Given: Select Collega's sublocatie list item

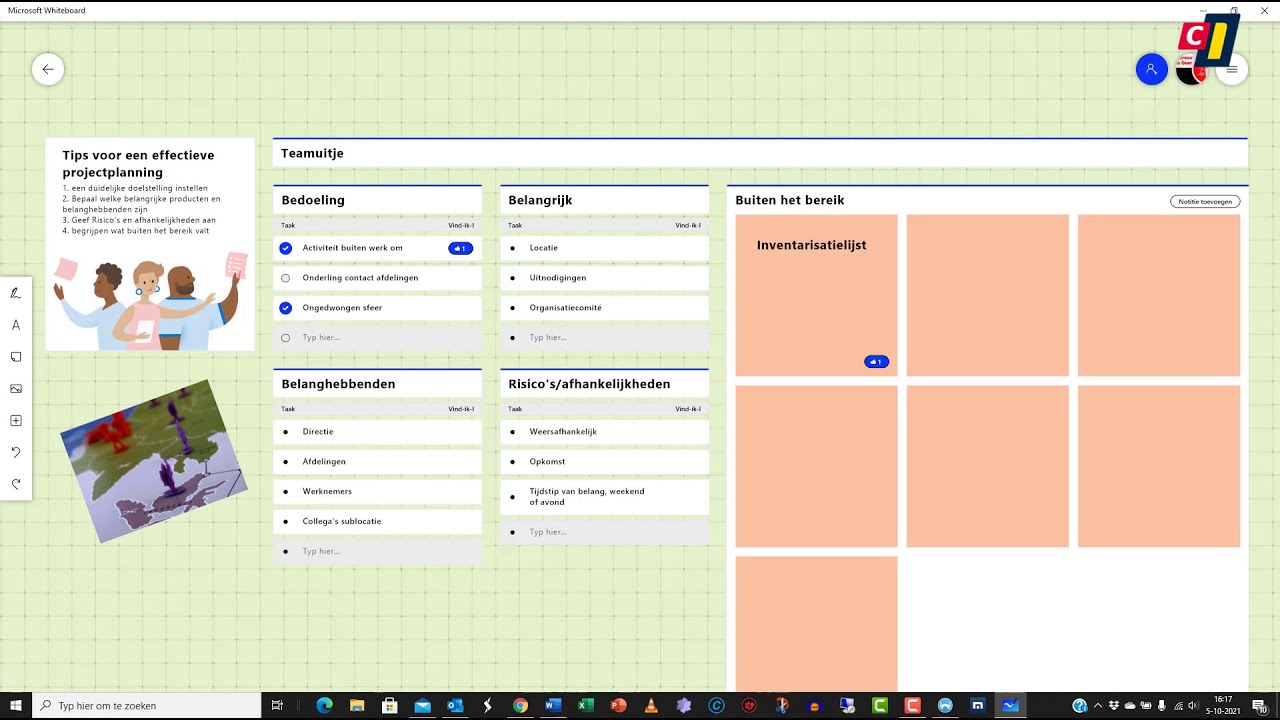Looking at the screenshot, I should (x=377, y=521).
